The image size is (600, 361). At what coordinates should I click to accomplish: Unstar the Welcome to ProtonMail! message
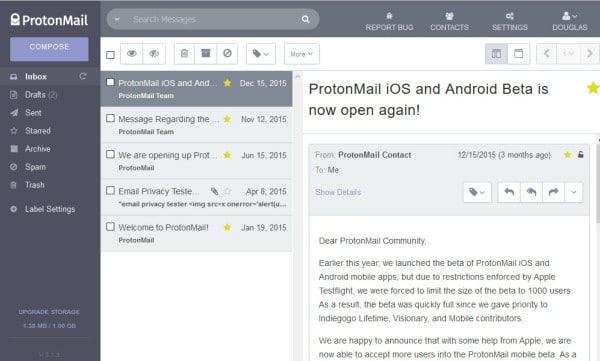(x=227, y=227)
